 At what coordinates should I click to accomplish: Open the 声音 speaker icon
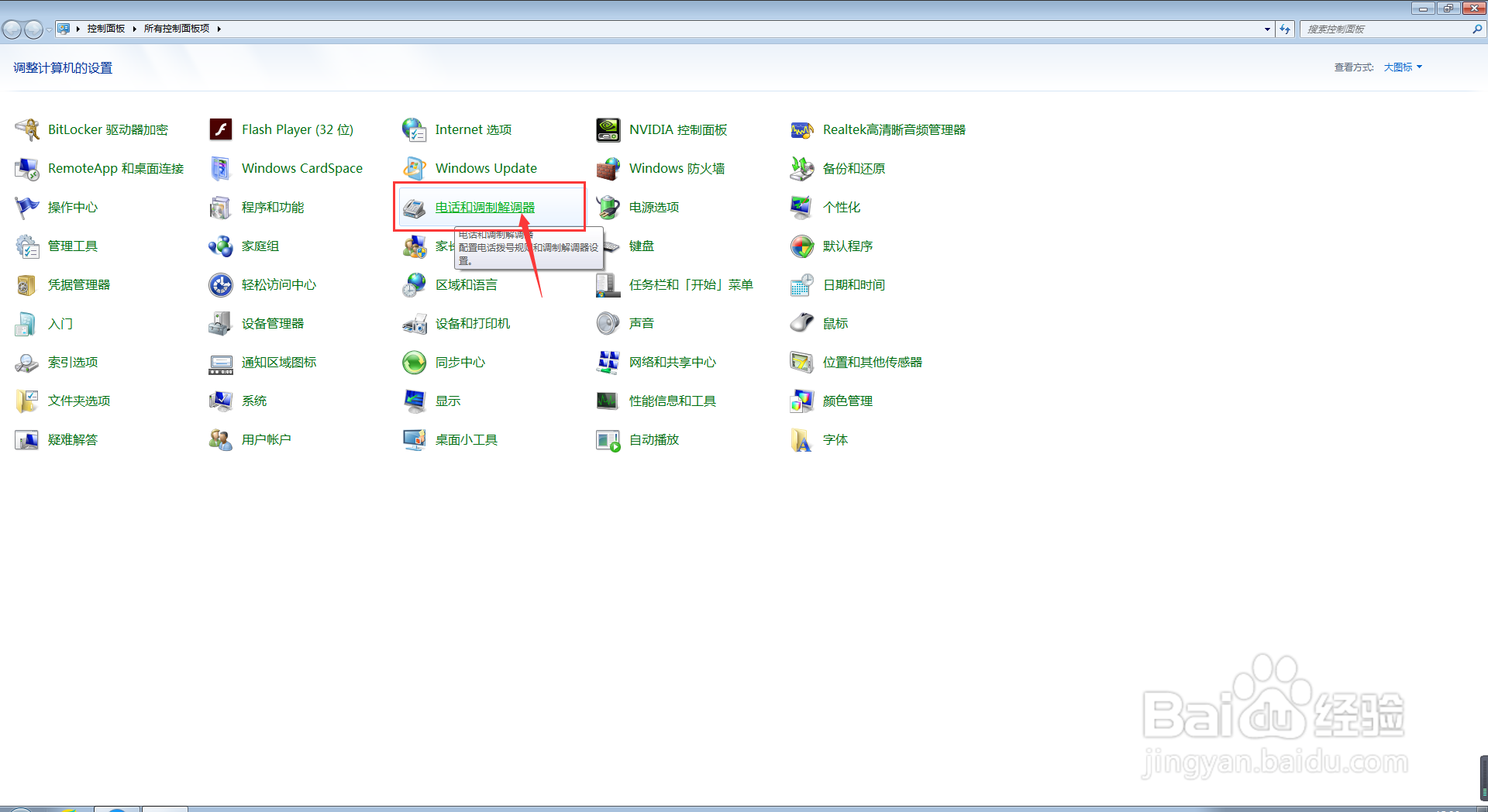[608, 323]
